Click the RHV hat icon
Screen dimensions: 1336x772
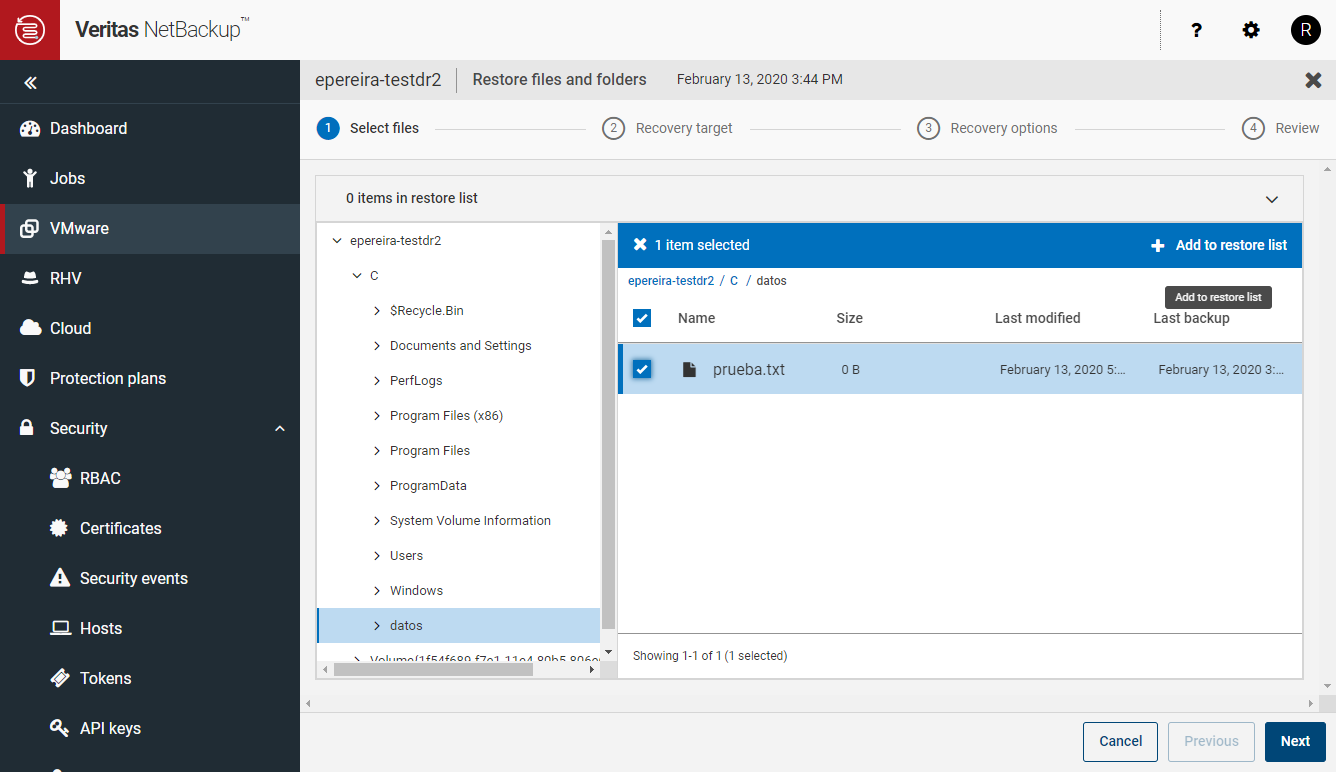30,278
